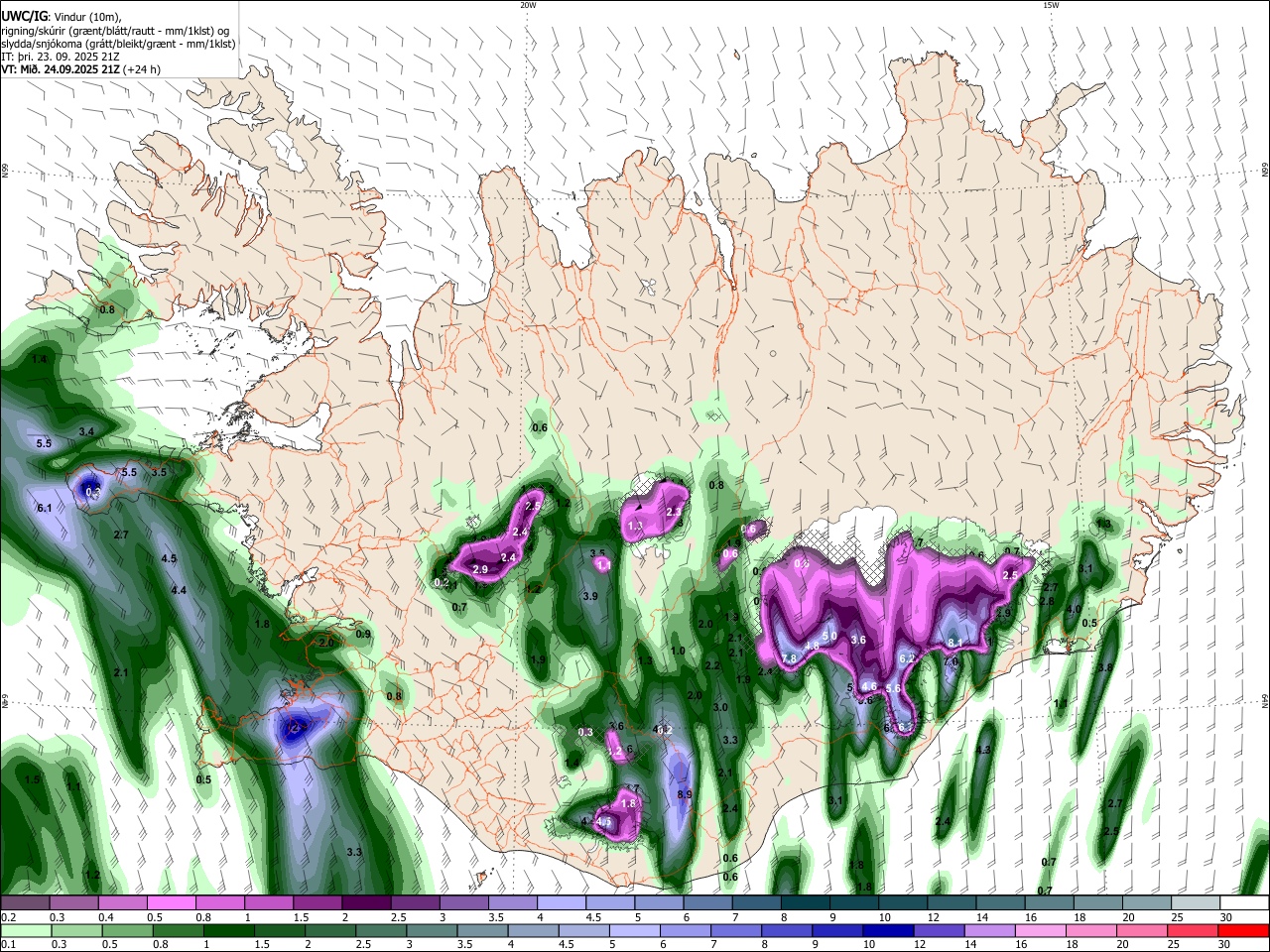1270x952 pixels.
Task: Click the white swatch ending the upper legend row
Action: point(1245,902)
